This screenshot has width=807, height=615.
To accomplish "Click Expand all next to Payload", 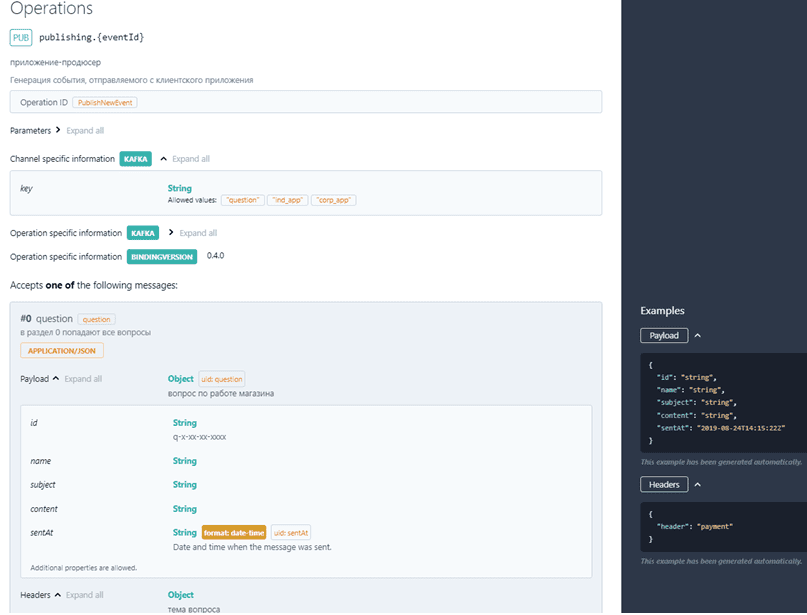I will [83, 379].
